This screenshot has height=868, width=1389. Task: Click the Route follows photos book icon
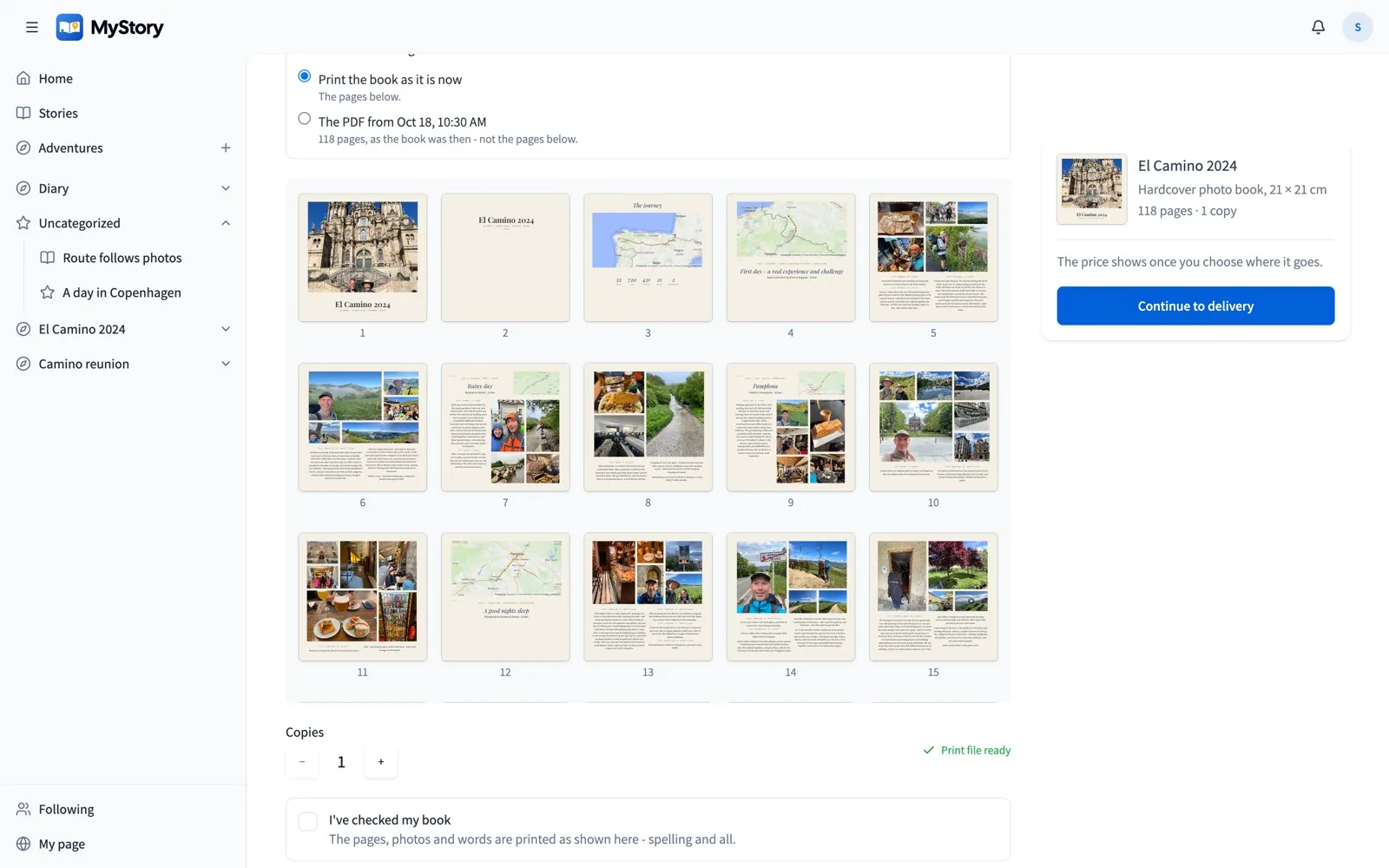point(48,258)
